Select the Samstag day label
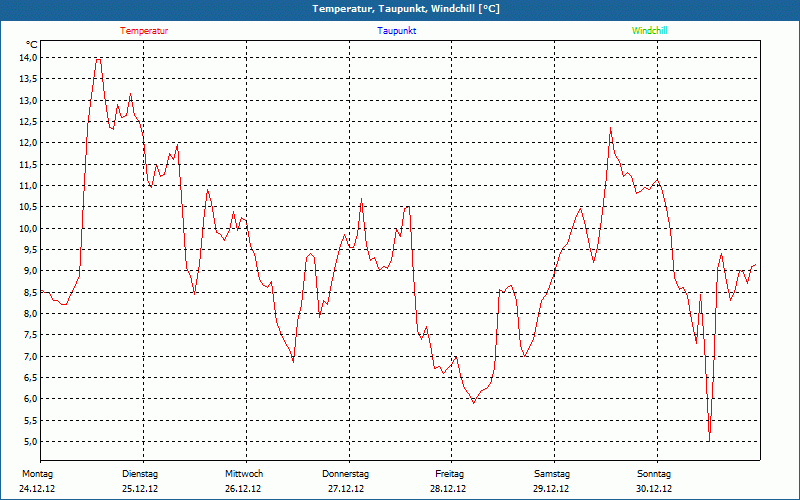The height and width of the screenshot is (500, 800). 552,474
